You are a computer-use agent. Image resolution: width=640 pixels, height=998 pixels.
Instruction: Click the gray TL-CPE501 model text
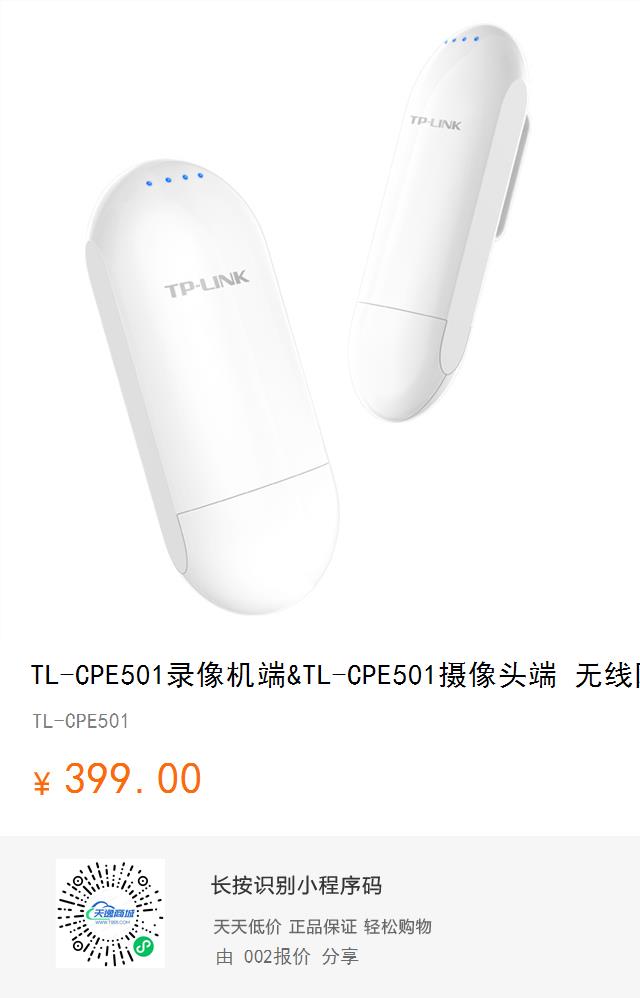point(81,721)
